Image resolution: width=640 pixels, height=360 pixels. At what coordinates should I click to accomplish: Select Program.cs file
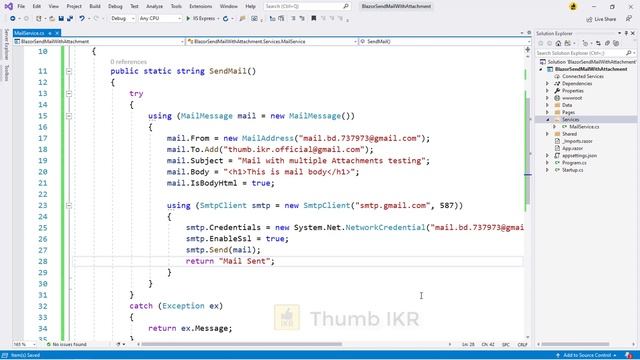(x=574, y=163)
